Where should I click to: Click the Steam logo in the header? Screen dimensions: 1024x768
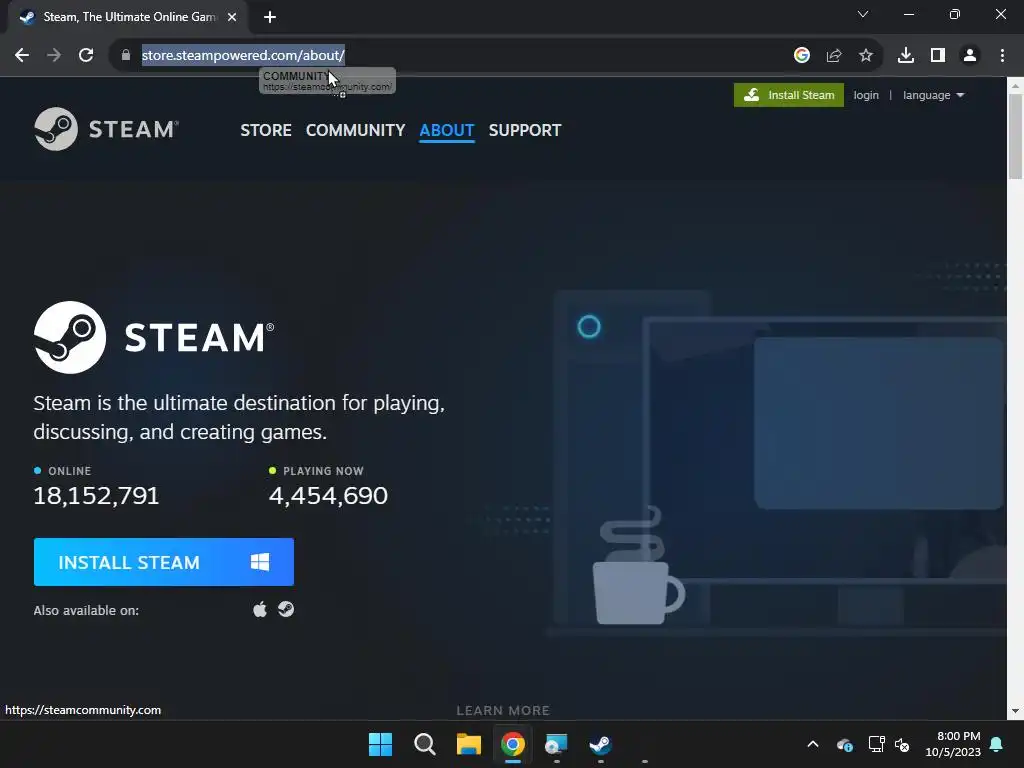coord(106,129)
